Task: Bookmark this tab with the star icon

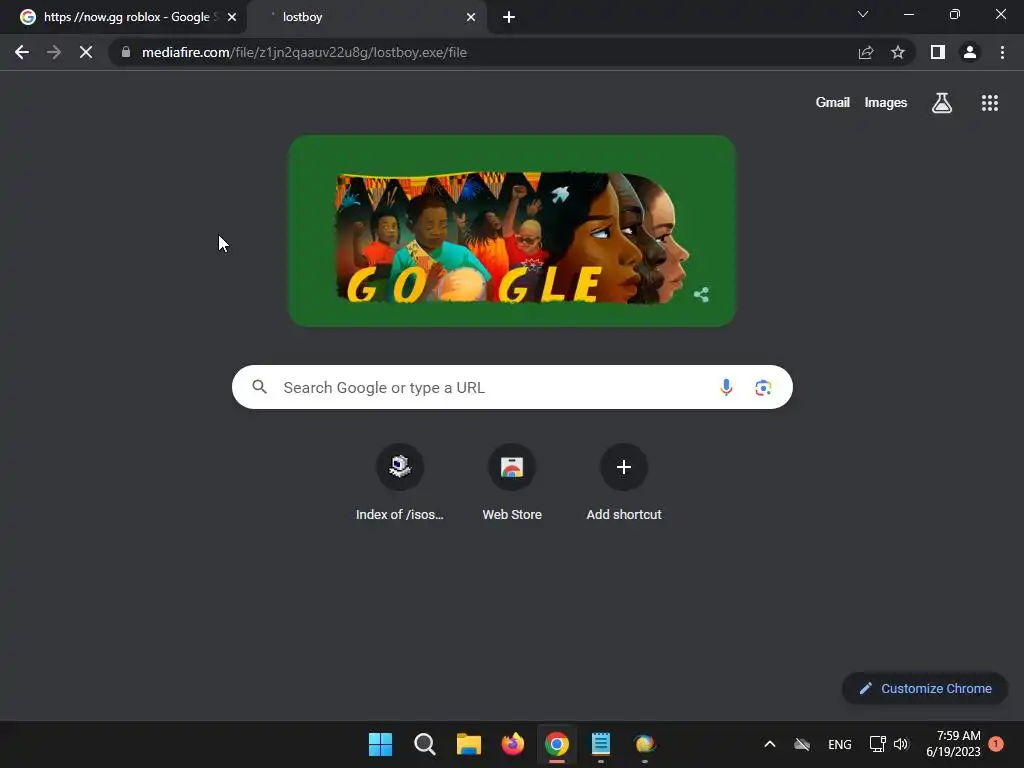Action: point(898,52)
